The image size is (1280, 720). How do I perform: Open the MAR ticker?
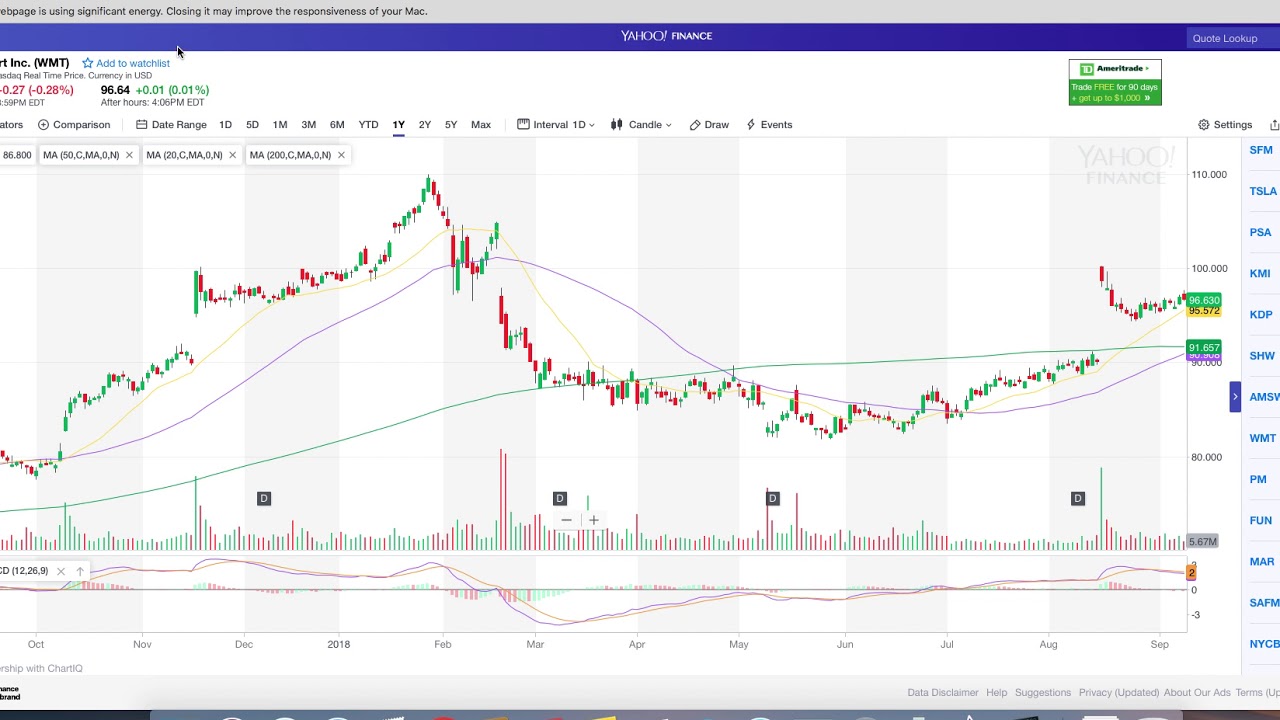coord(1262,561)
